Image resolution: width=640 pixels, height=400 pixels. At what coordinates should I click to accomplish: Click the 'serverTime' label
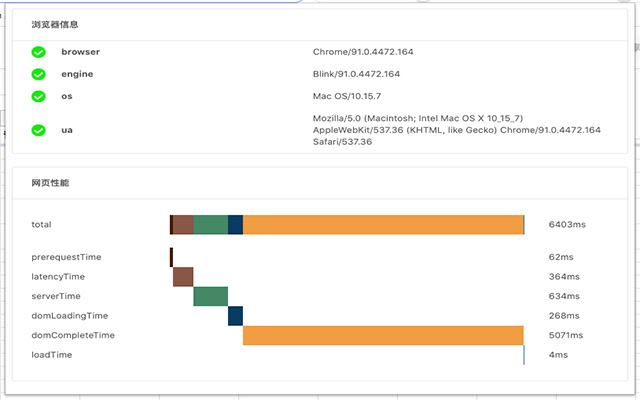pos(56,296)
